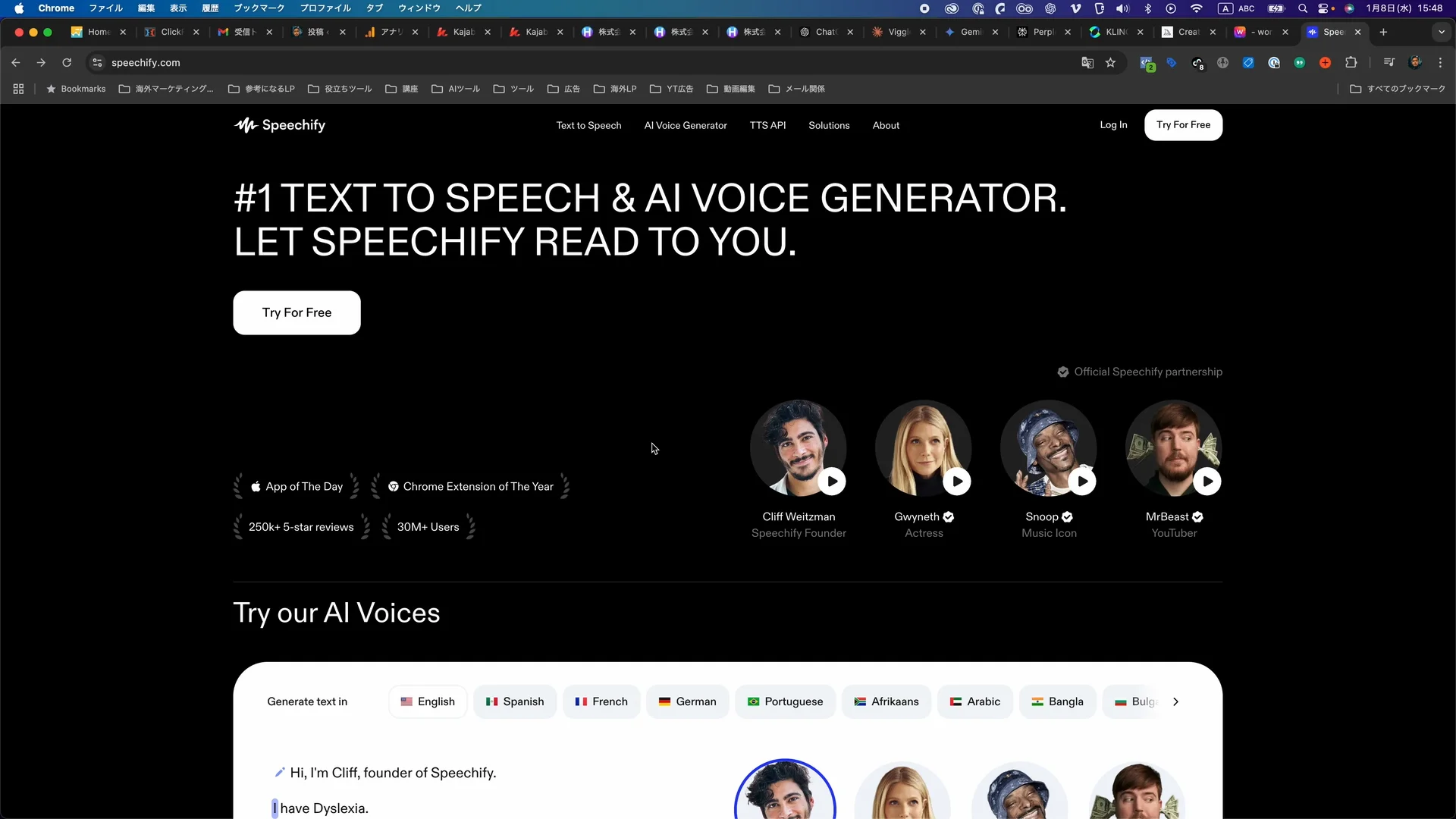Expand the tab search dropdown arrow
Image resolution: width=1456 pixels, height=819 pixels.
click(1441, 32)
